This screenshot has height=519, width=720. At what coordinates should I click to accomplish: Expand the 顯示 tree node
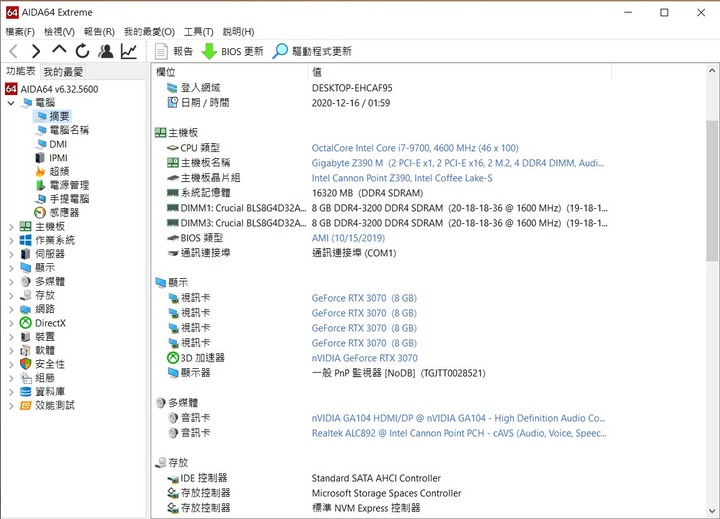[11, 268]
